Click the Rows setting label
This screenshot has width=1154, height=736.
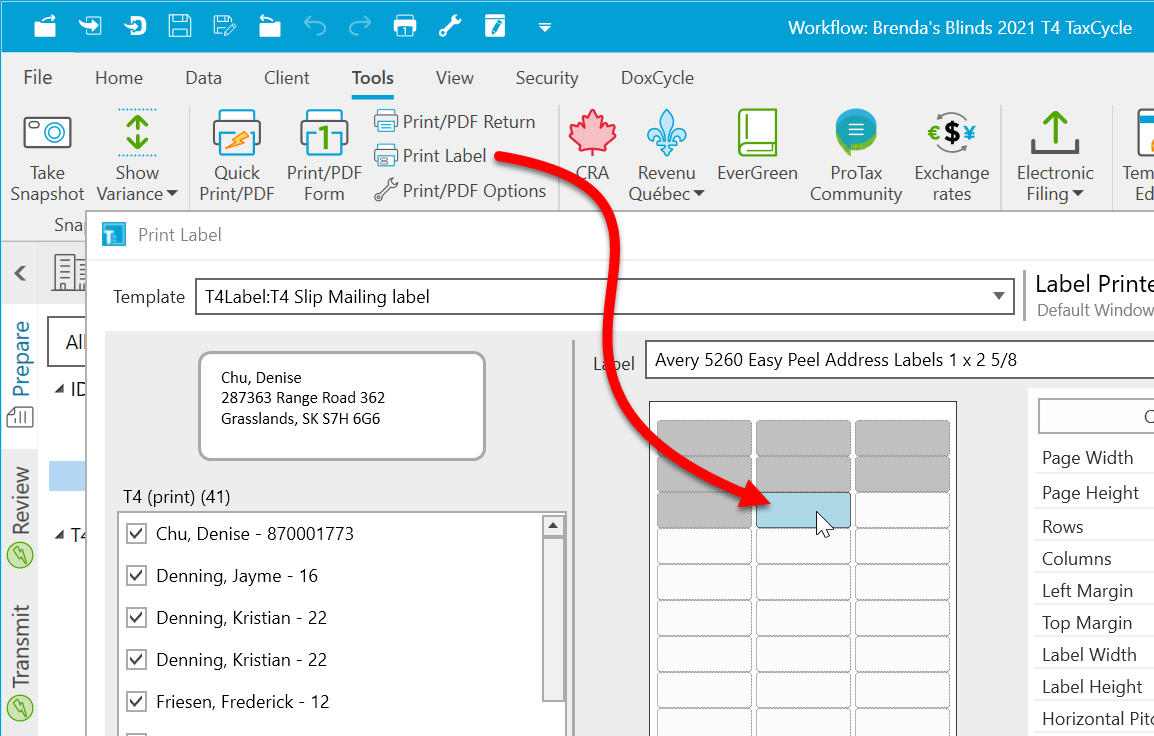[1062, 527]
